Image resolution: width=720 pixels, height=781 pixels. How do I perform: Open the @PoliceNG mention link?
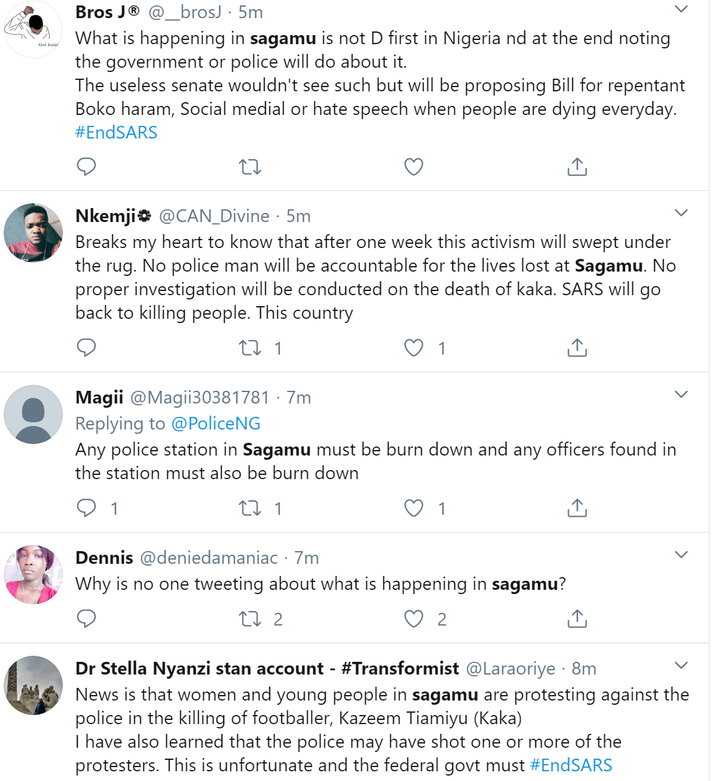[x=216, y=423]
